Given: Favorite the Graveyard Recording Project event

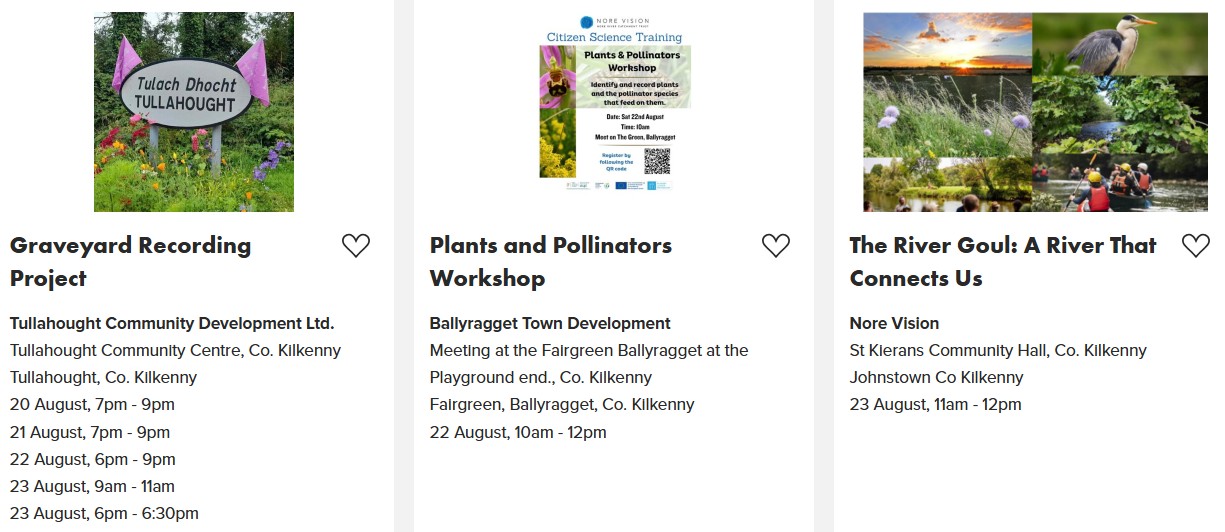Looking at the screenshot, I should tap(356, 246).
